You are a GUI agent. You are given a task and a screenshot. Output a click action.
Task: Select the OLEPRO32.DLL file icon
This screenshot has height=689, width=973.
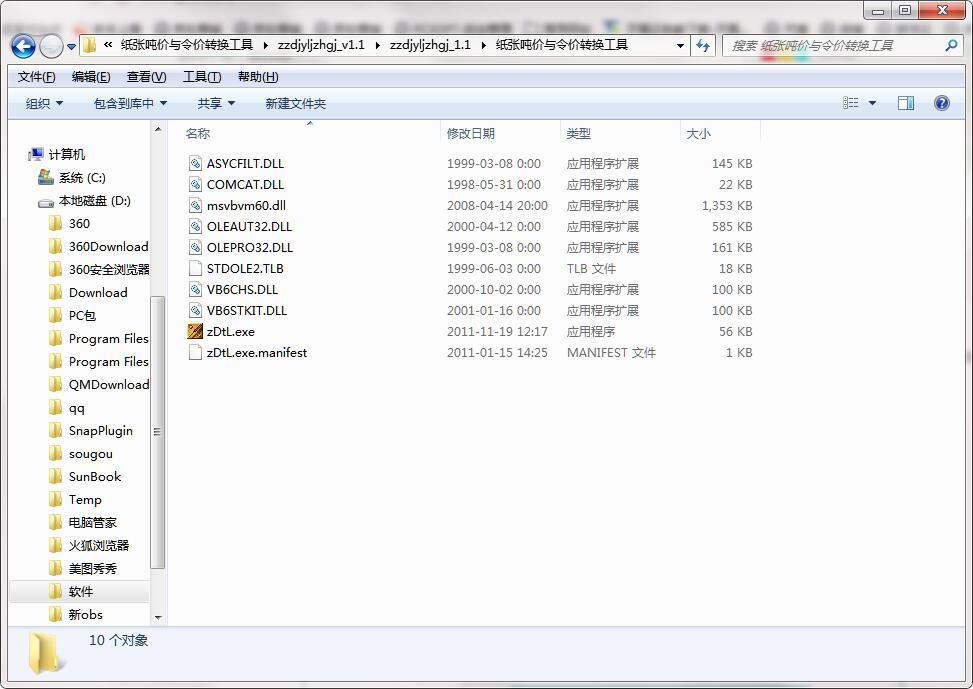point(195,248)
